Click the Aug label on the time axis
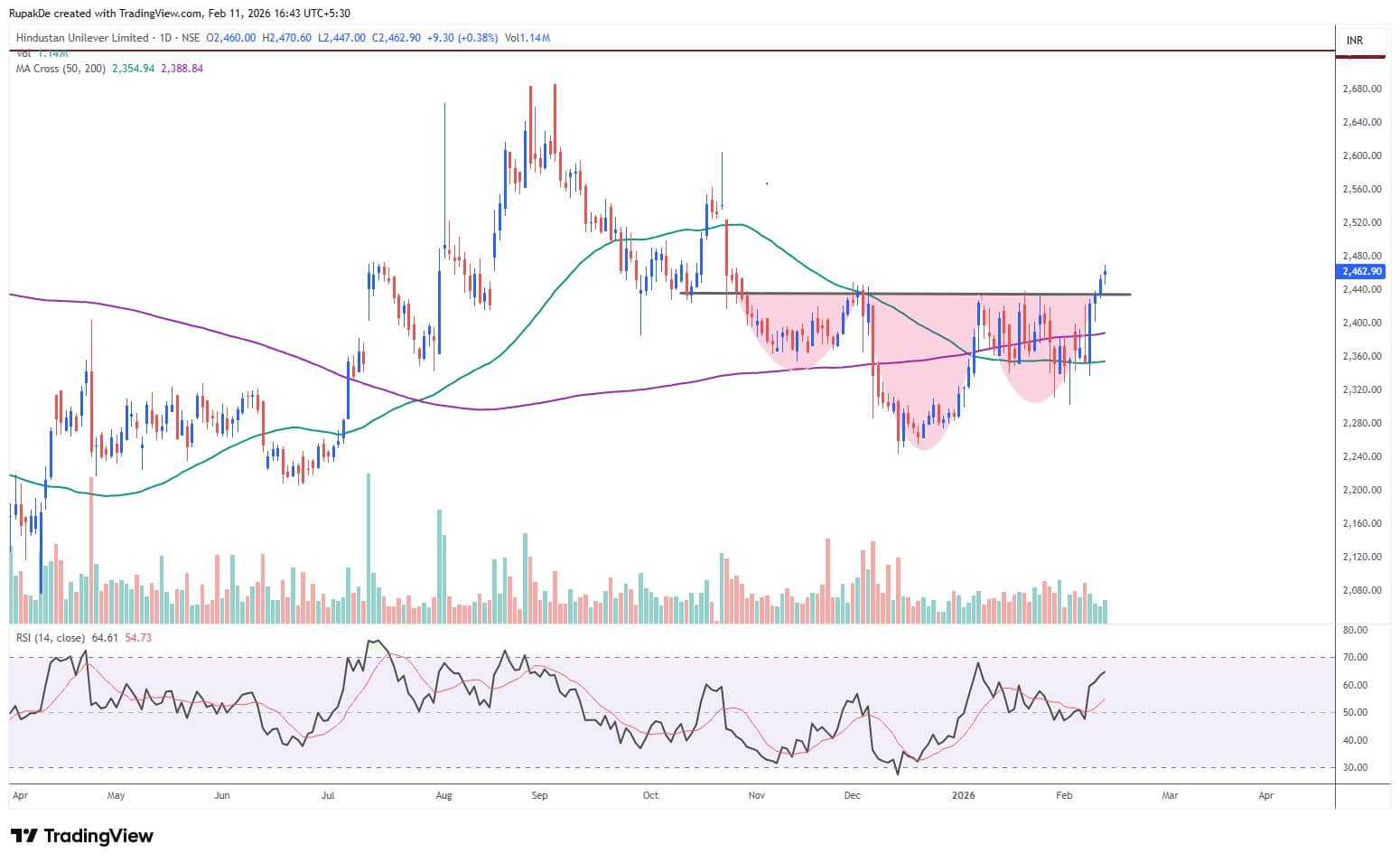 click(x=443, y=796)
